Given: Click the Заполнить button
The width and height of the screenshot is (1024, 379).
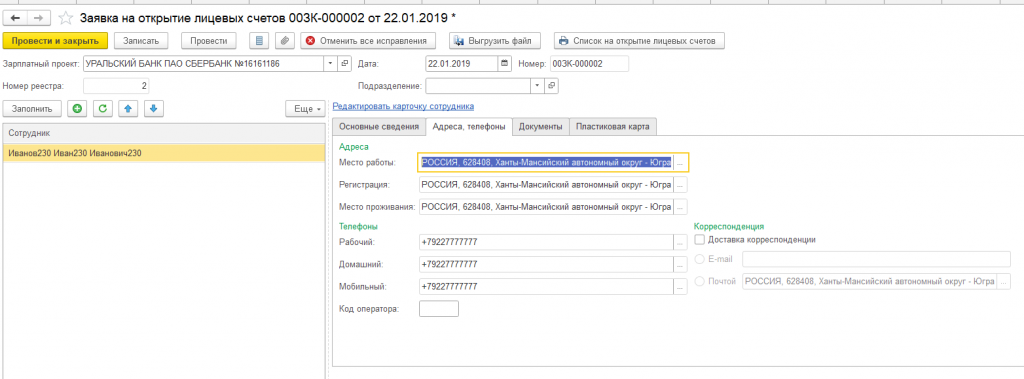Looking at the screenshot, I should pos(32,109).
